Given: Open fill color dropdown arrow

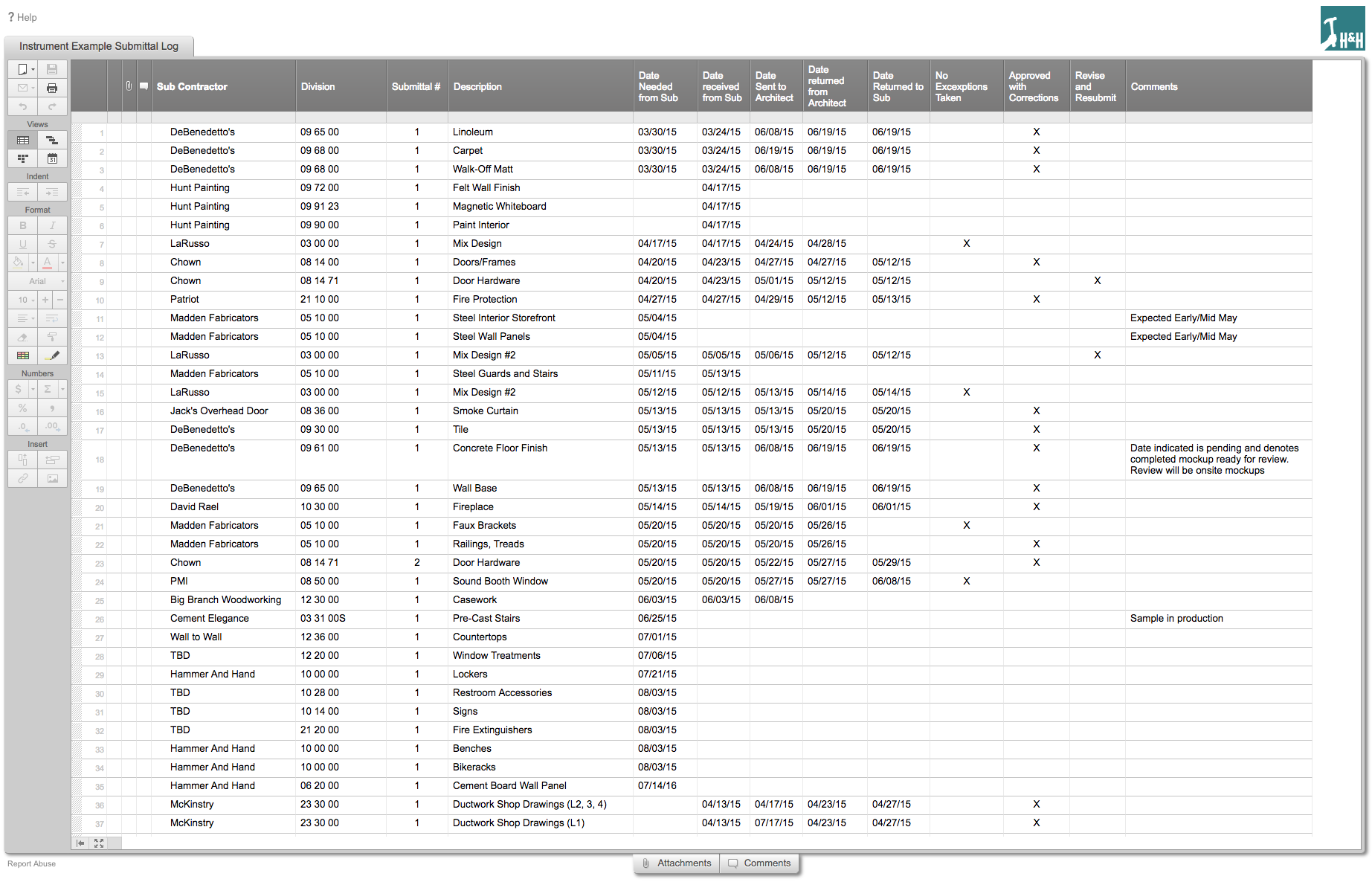Looking at the screenshot, I should 33,263.
